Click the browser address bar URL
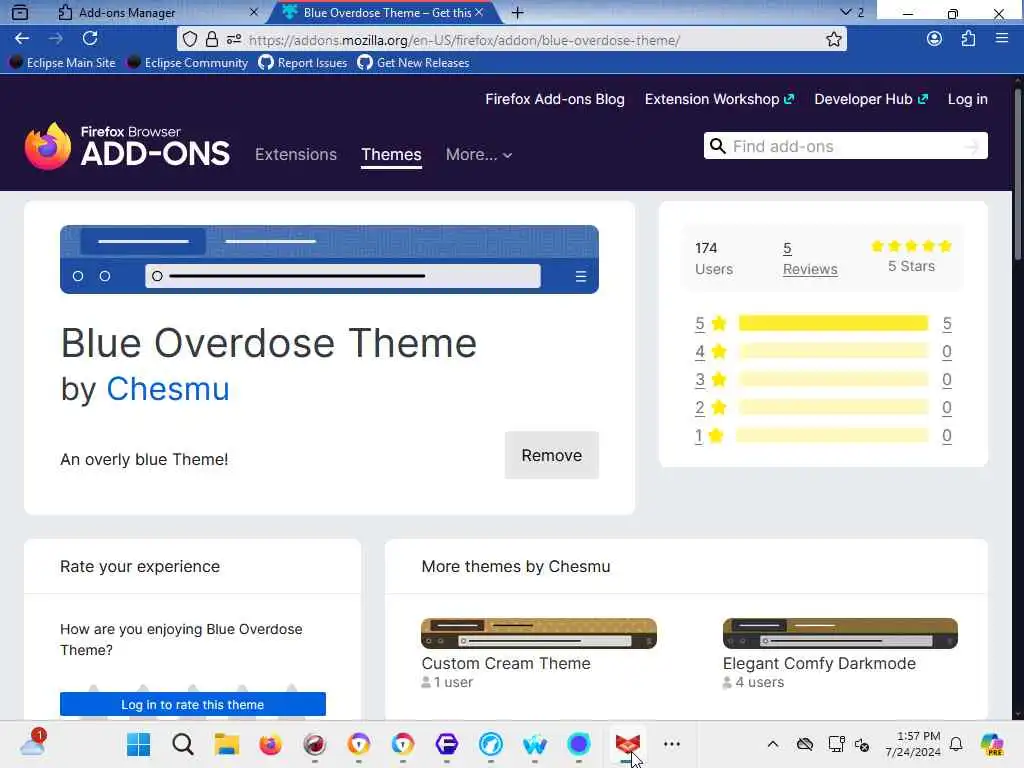 point(464,40)
